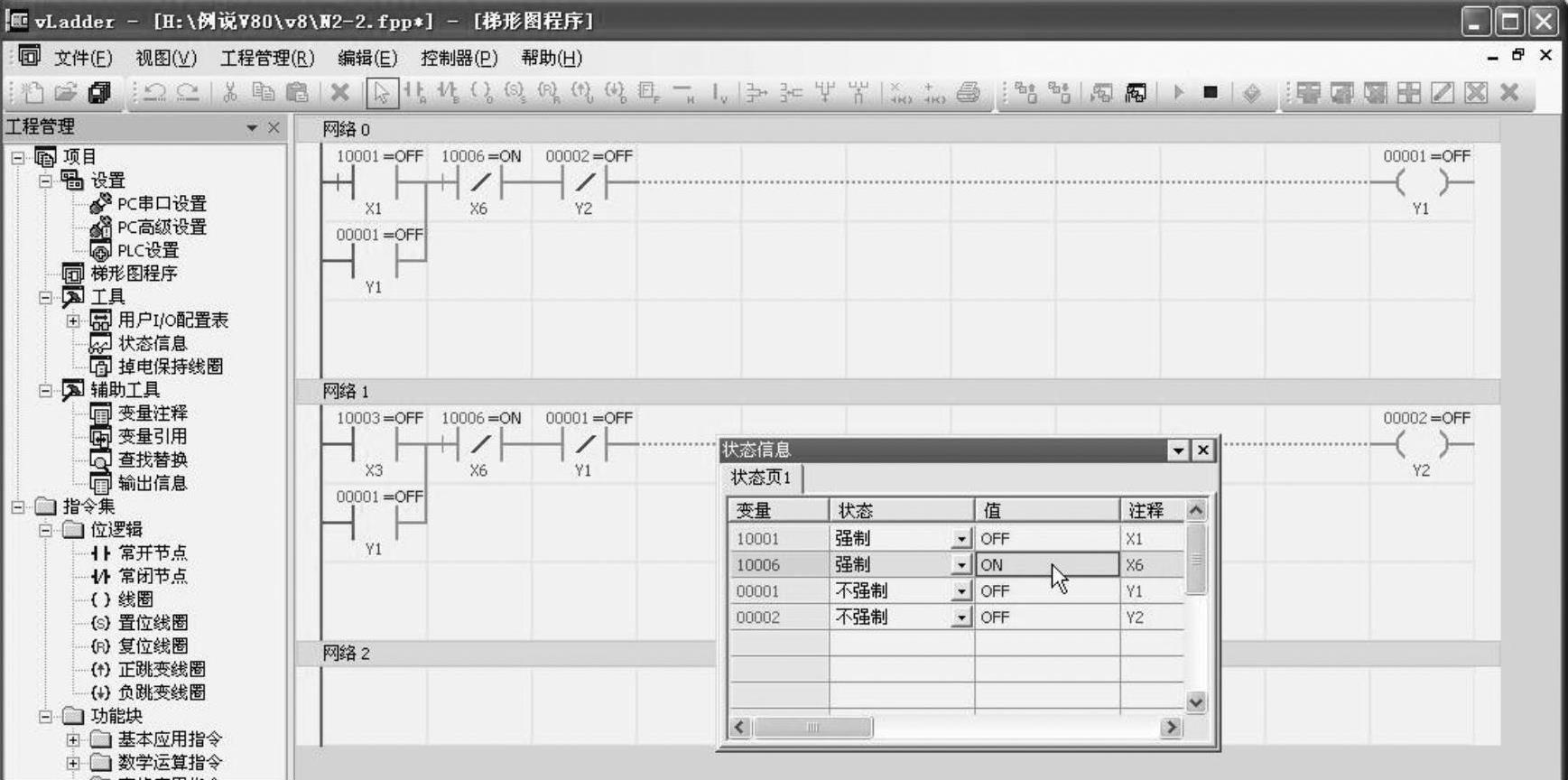1568x780 pixels.
Task: Open the 视图(V) menu
Action: (x=166, y=58)
